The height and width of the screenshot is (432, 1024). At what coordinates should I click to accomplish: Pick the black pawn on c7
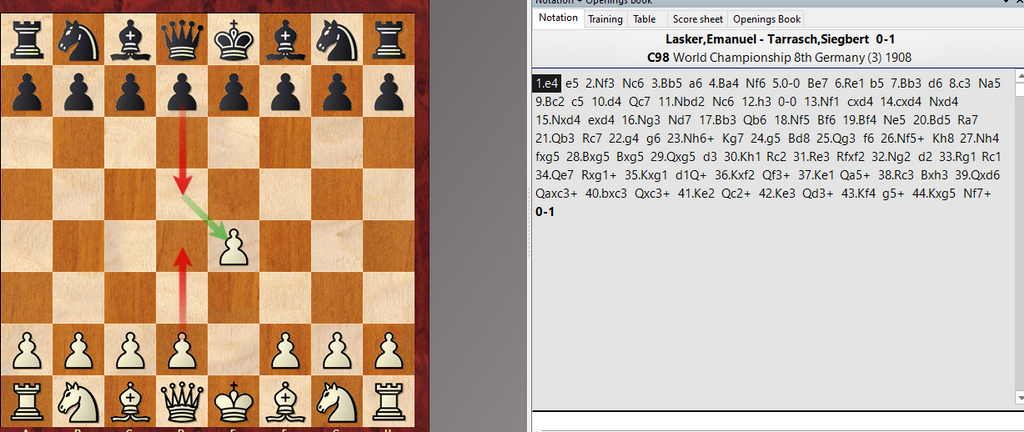(x=130, y=91)
